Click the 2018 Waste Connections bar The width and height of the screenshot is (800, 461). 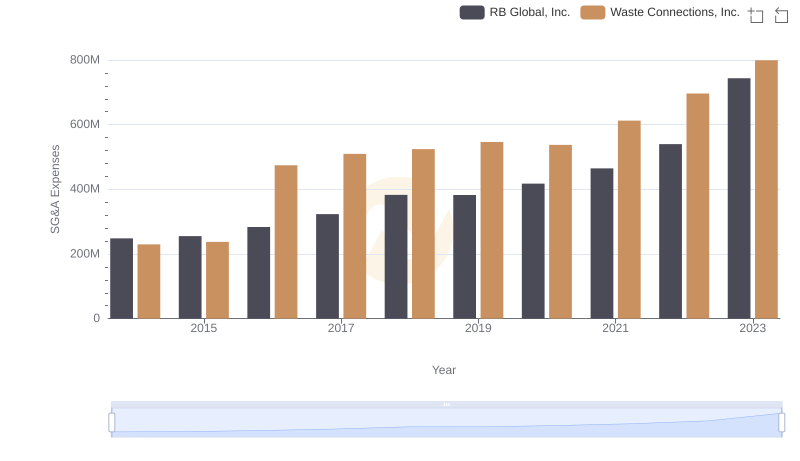pos(423,234)
